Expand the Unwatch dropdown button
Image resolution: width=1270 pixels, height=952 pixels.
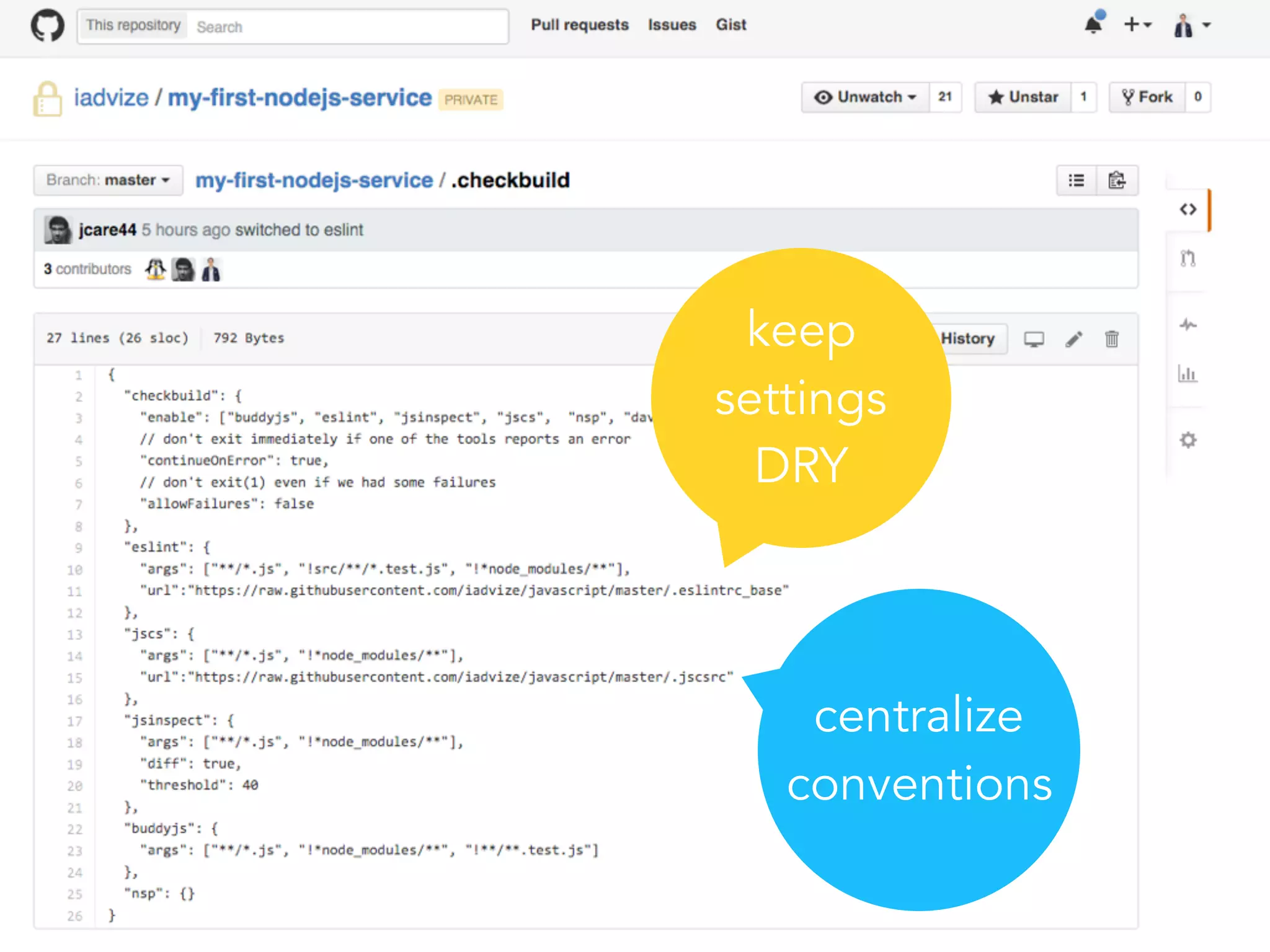tap(866, 97)
